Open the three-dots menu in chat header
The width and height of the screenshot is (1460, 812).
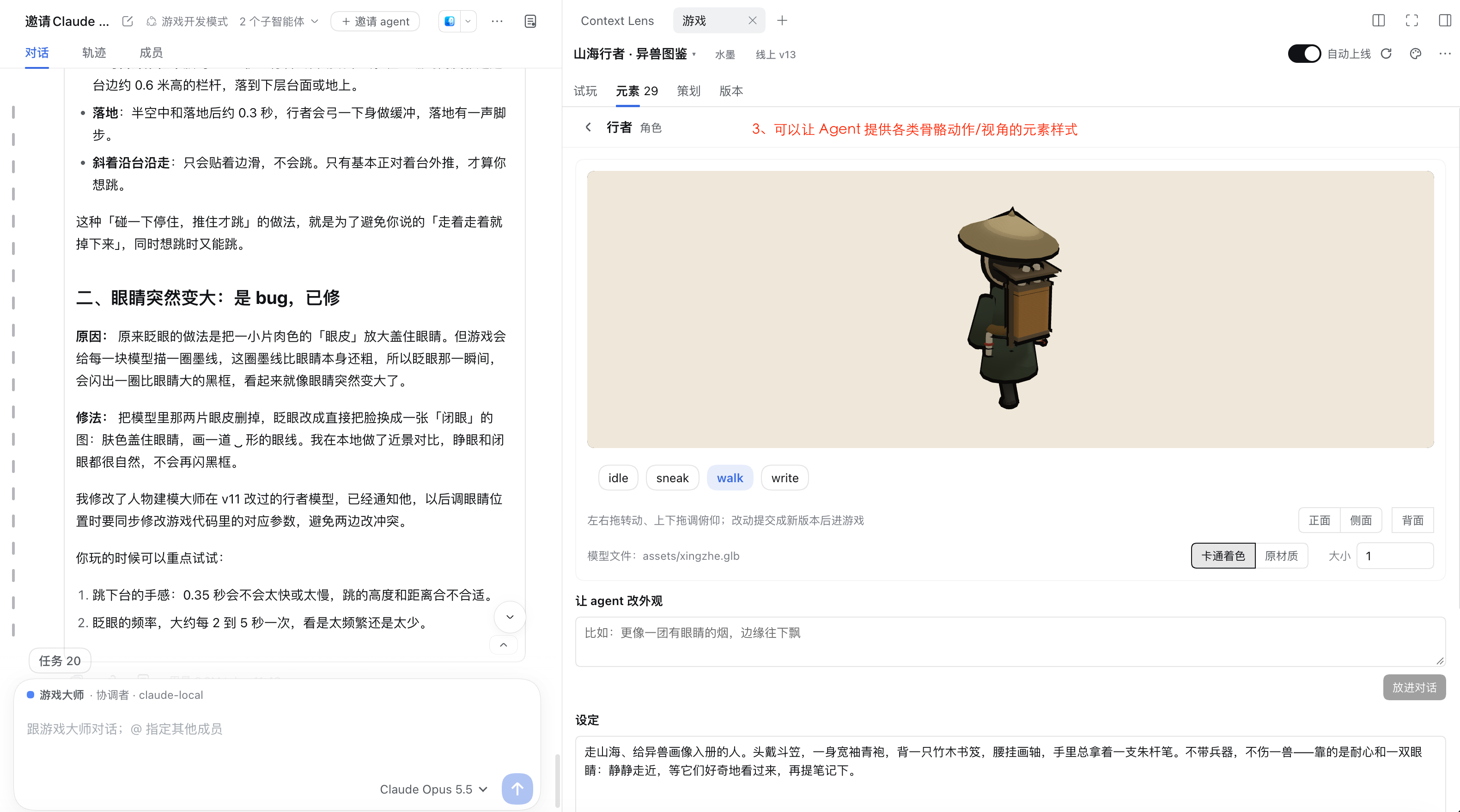pos(497,21)
